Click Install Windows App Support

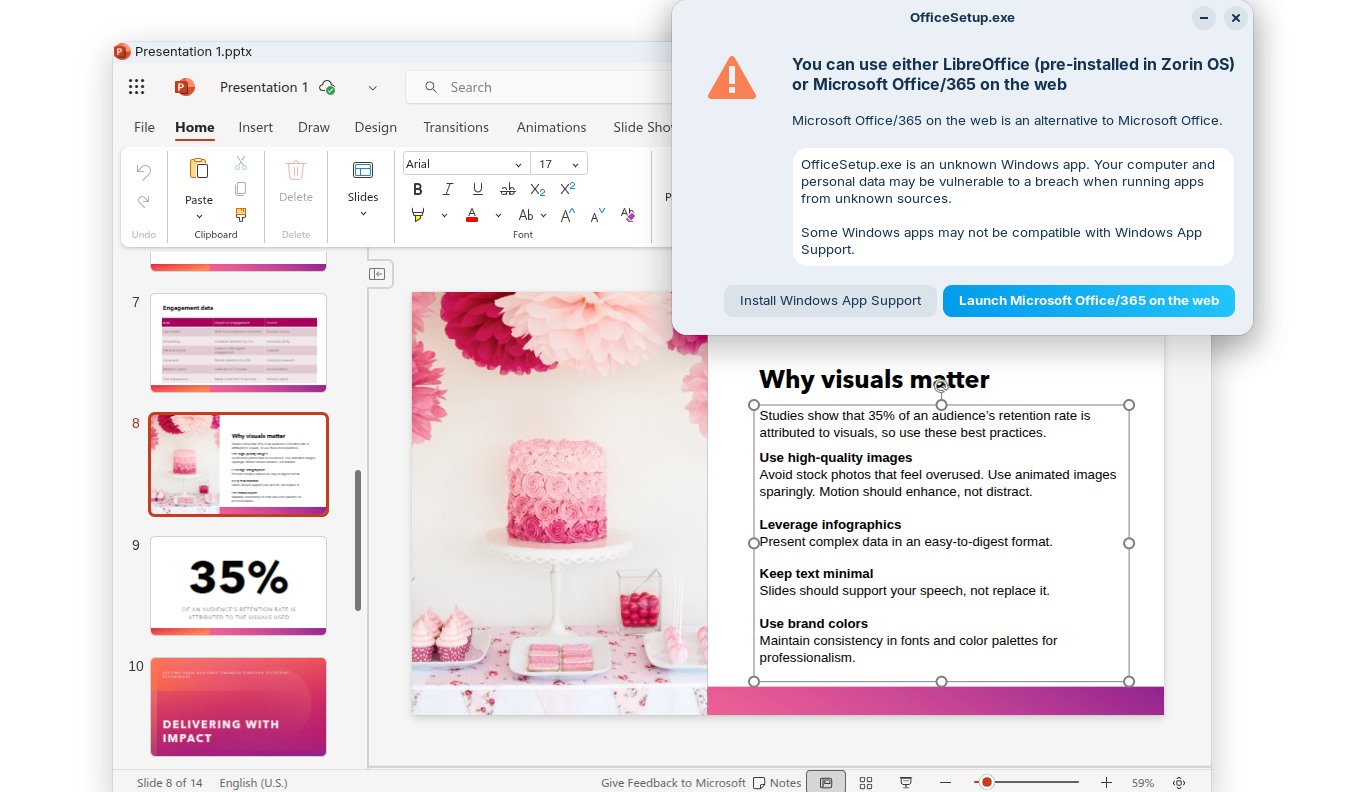tap(830, 300)
